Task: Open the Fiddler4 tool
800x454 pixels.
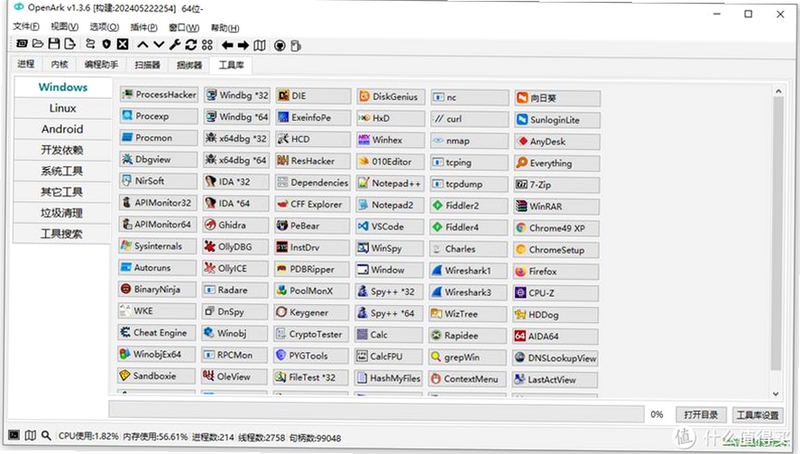Action: point(469,228)
